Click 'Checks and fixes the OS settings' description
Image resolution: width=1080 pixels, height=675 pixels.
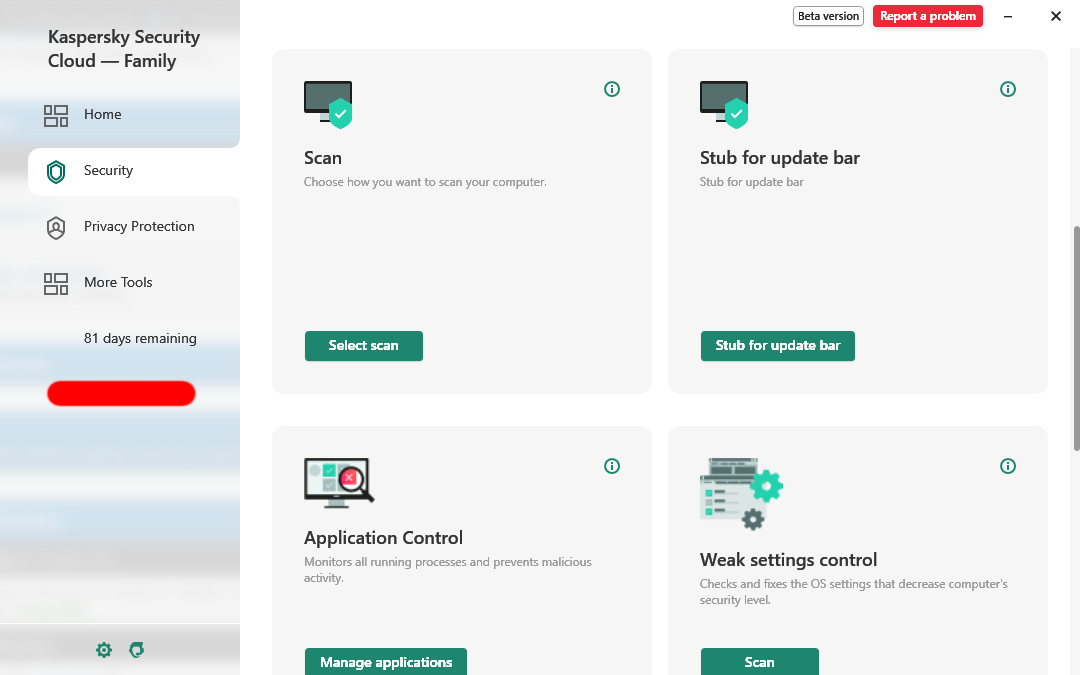[854, 592]
